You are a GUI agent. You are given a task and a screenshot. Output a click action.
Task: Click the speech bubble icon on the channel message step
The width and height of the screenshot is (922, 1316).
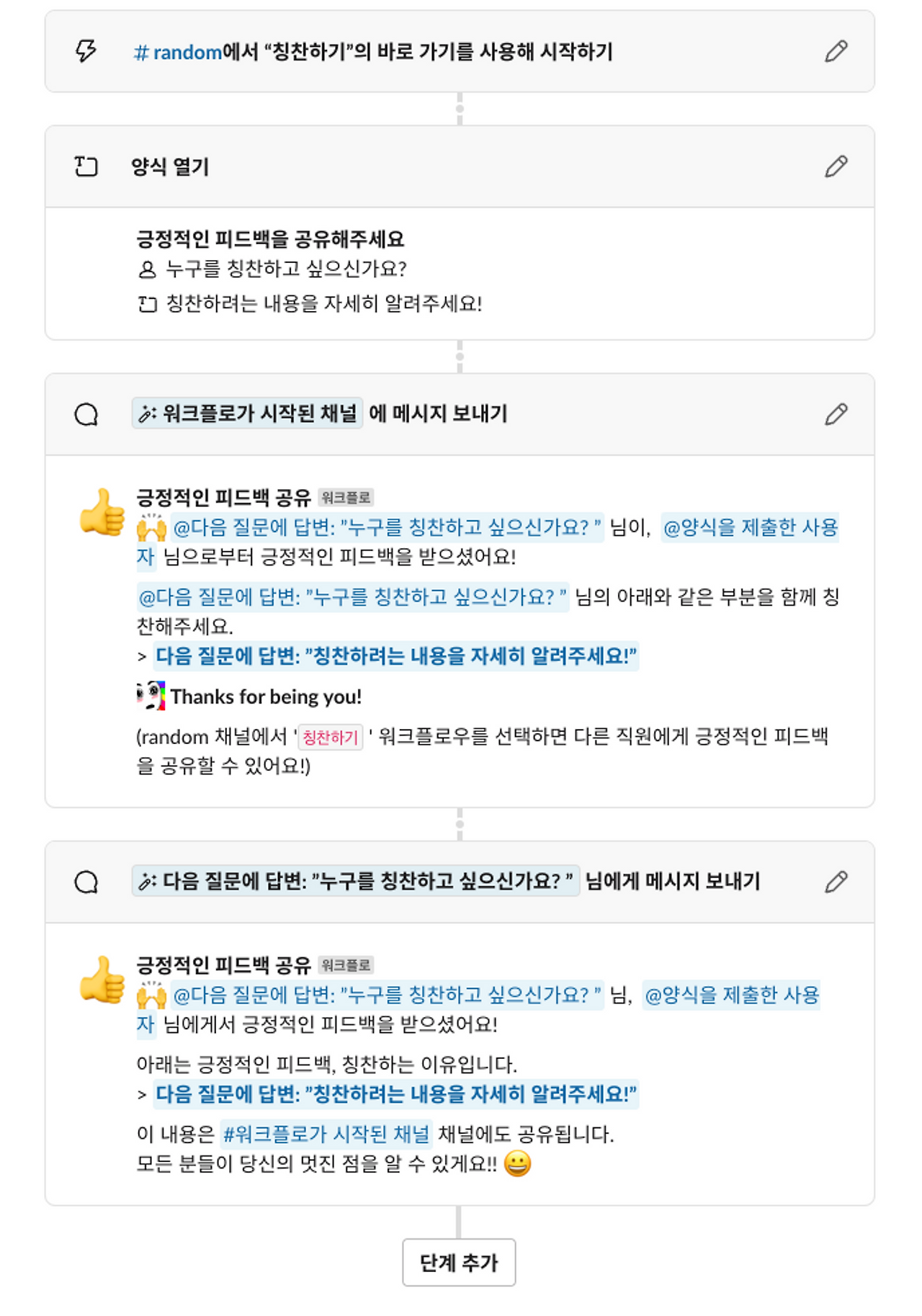coord(88,413)
